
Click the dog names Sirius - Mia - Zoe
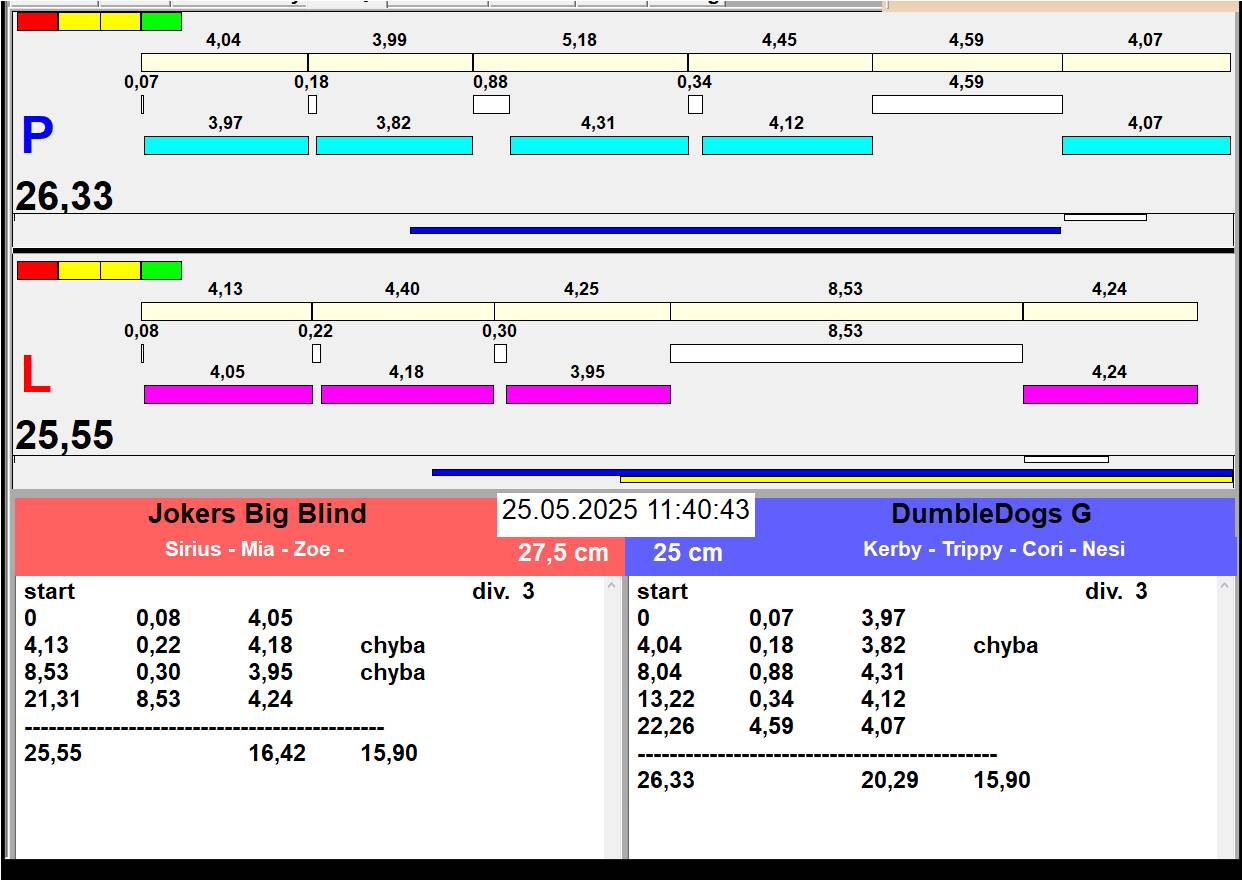[x=255, y=549]
